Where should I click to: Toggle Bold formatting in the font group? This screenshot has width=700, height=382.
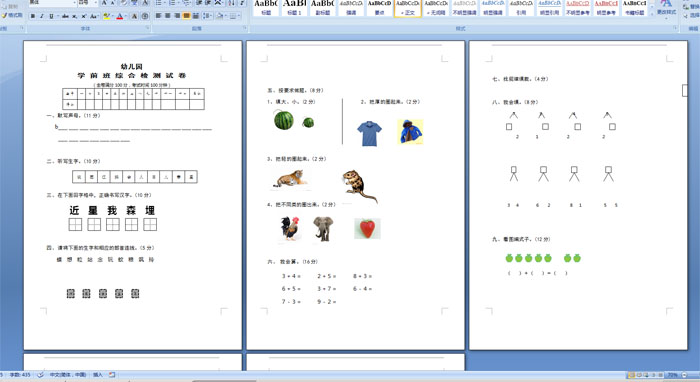(x=33, y=16)
